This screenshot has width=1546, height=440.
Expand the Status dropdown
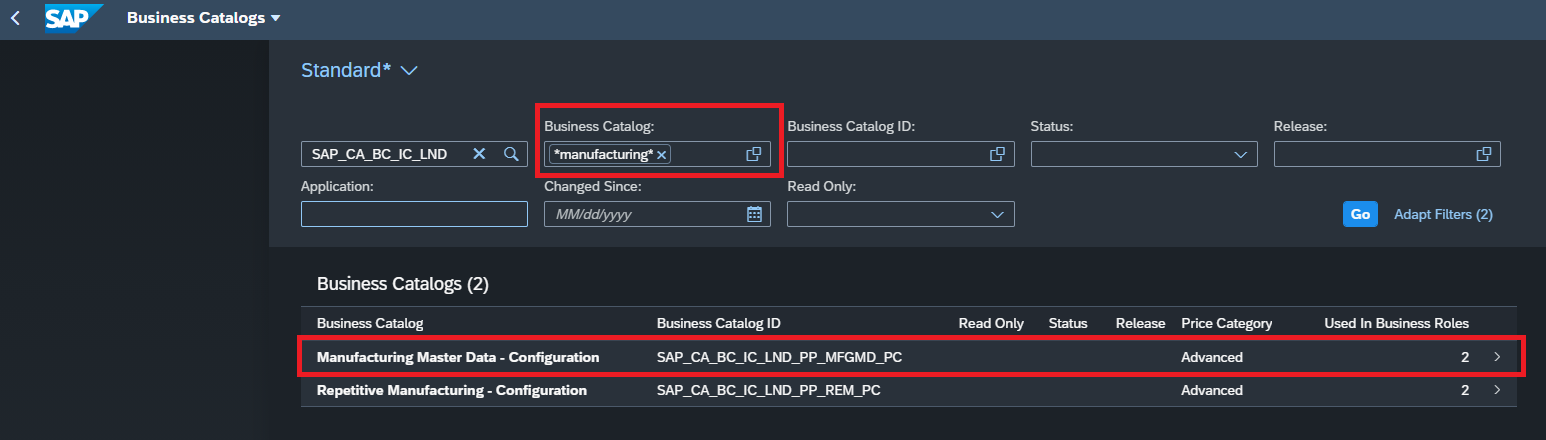tap(1240, 155)
